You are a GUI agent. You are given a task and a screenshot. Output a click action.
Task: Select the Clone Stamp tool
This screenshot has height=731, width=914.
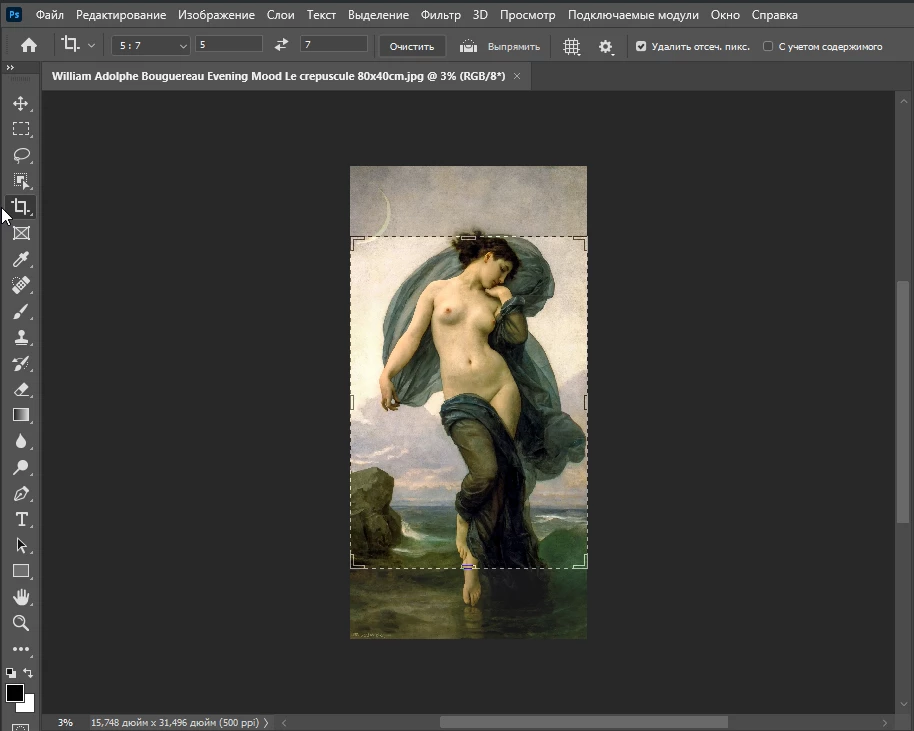20,337
